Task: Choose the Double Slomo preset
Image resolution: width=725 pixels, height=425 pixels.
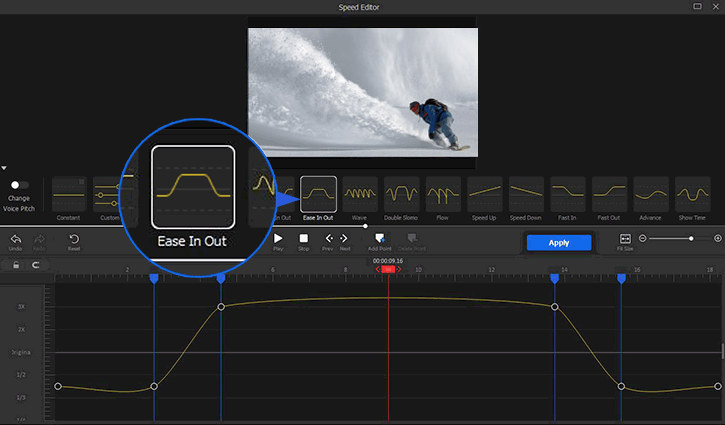Action: click(401, 193)
